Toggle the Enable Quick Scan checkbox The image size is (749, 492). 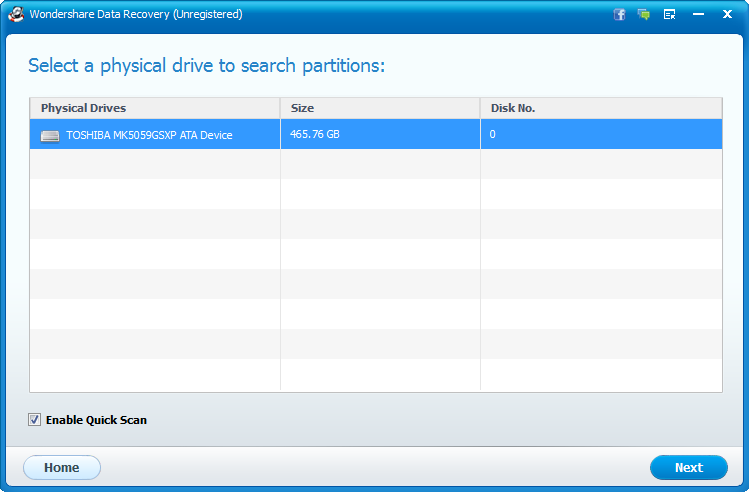pos(35,420)
